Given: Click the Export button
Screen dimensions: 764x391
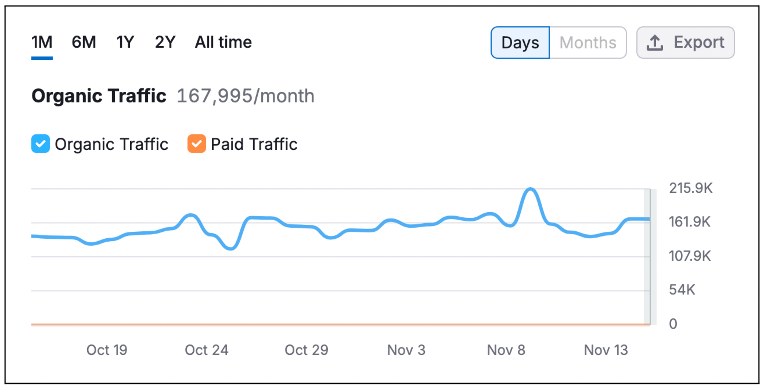Looking at the screenshot, I should coord(686,43).
